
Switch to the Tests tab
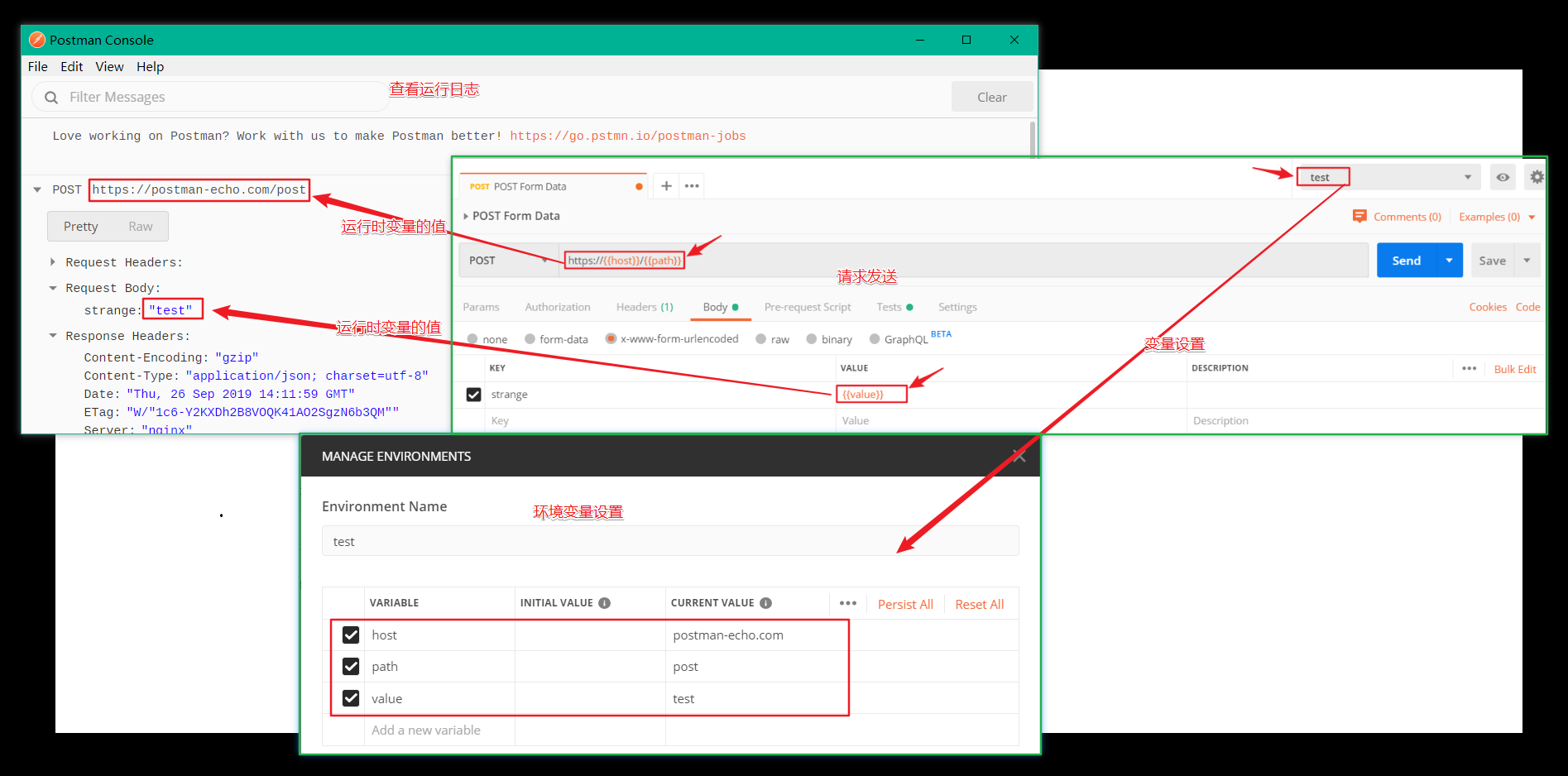[894, 307]
